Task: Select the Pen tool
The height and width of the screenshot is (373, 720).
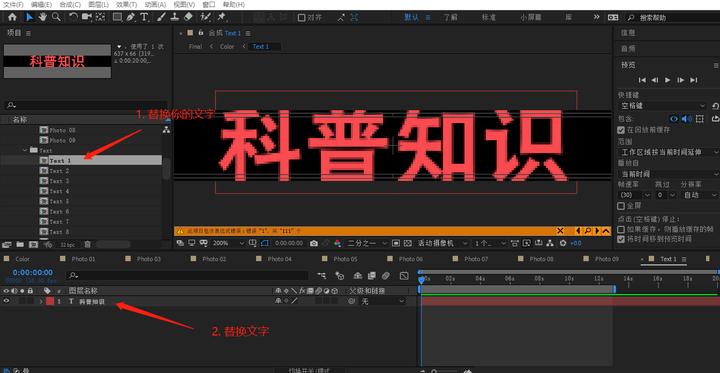Action: (131, 17)
